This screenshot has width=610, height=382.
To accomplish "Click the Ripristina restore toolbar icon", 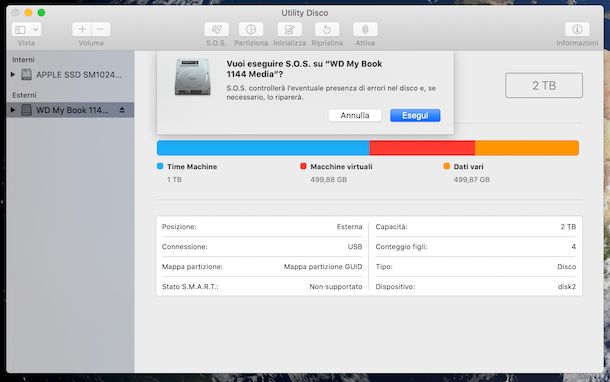I will point(327,29).
